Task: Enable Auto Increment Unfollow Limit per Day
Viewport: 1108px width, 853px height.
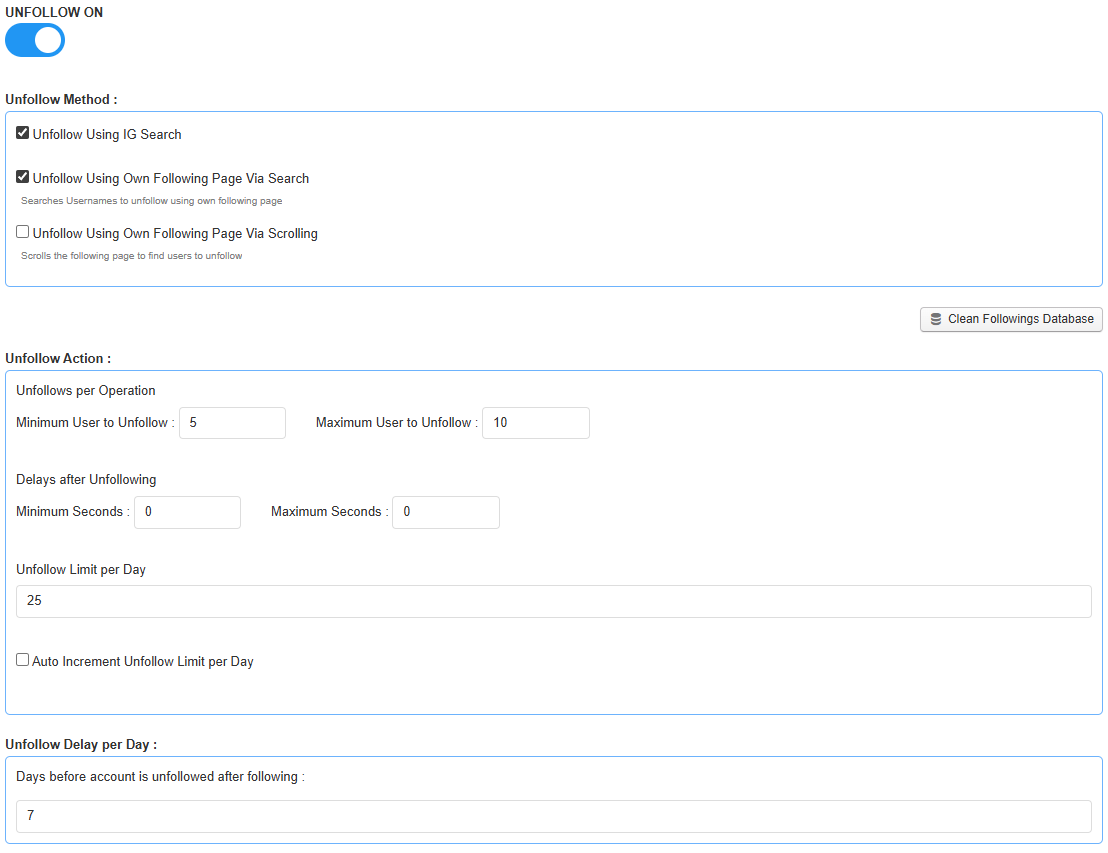Action: 23,660
